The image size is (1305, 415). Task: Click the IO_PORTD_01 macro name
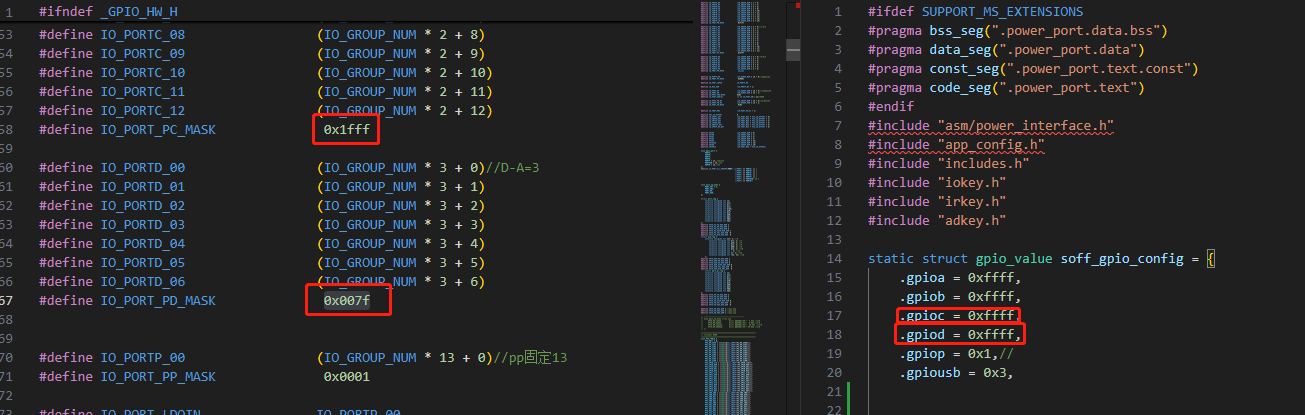pos(143,187)
